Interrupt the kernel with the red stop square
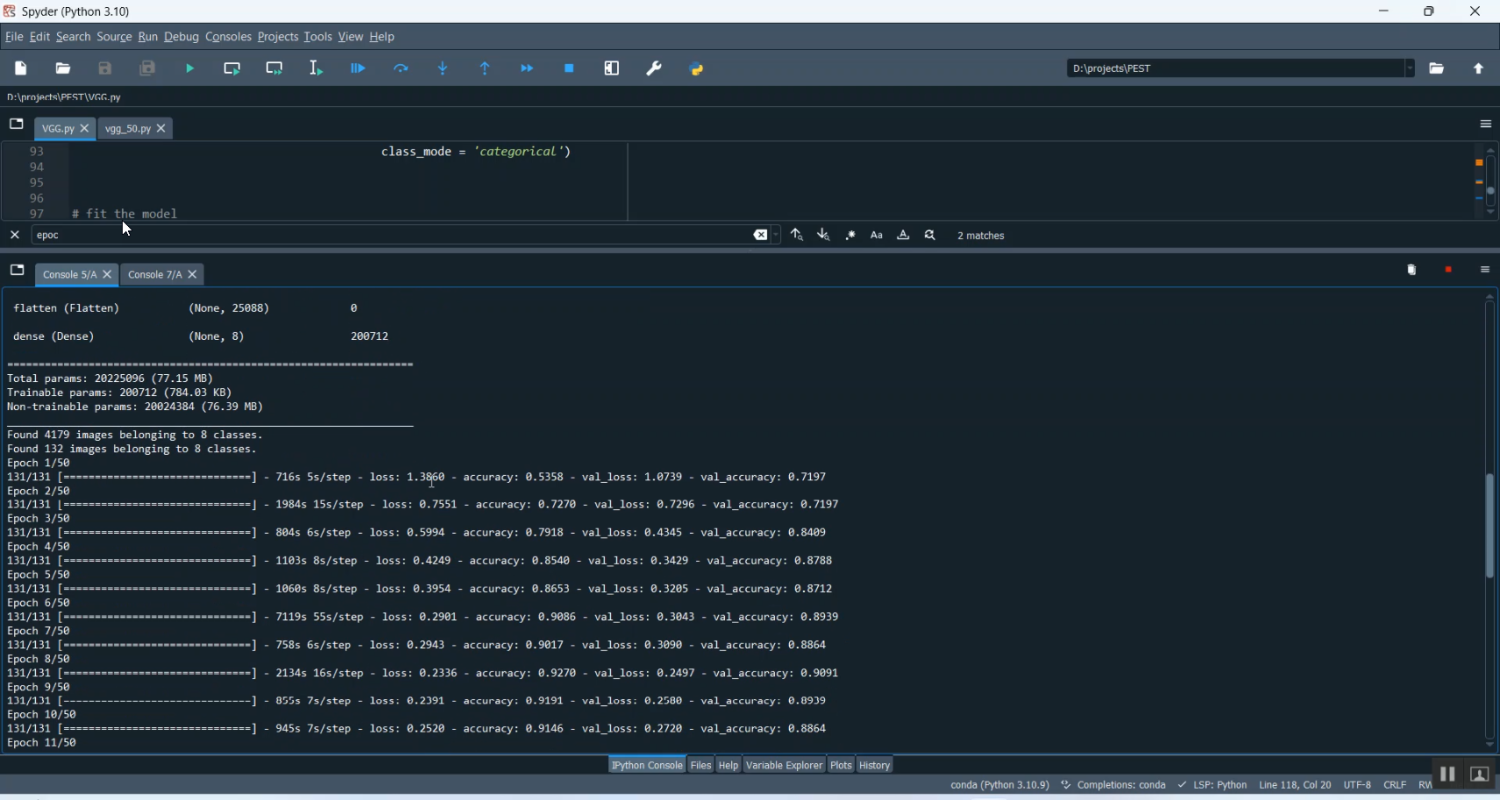Viewport: 1500px width, 800px height. 1449,270
